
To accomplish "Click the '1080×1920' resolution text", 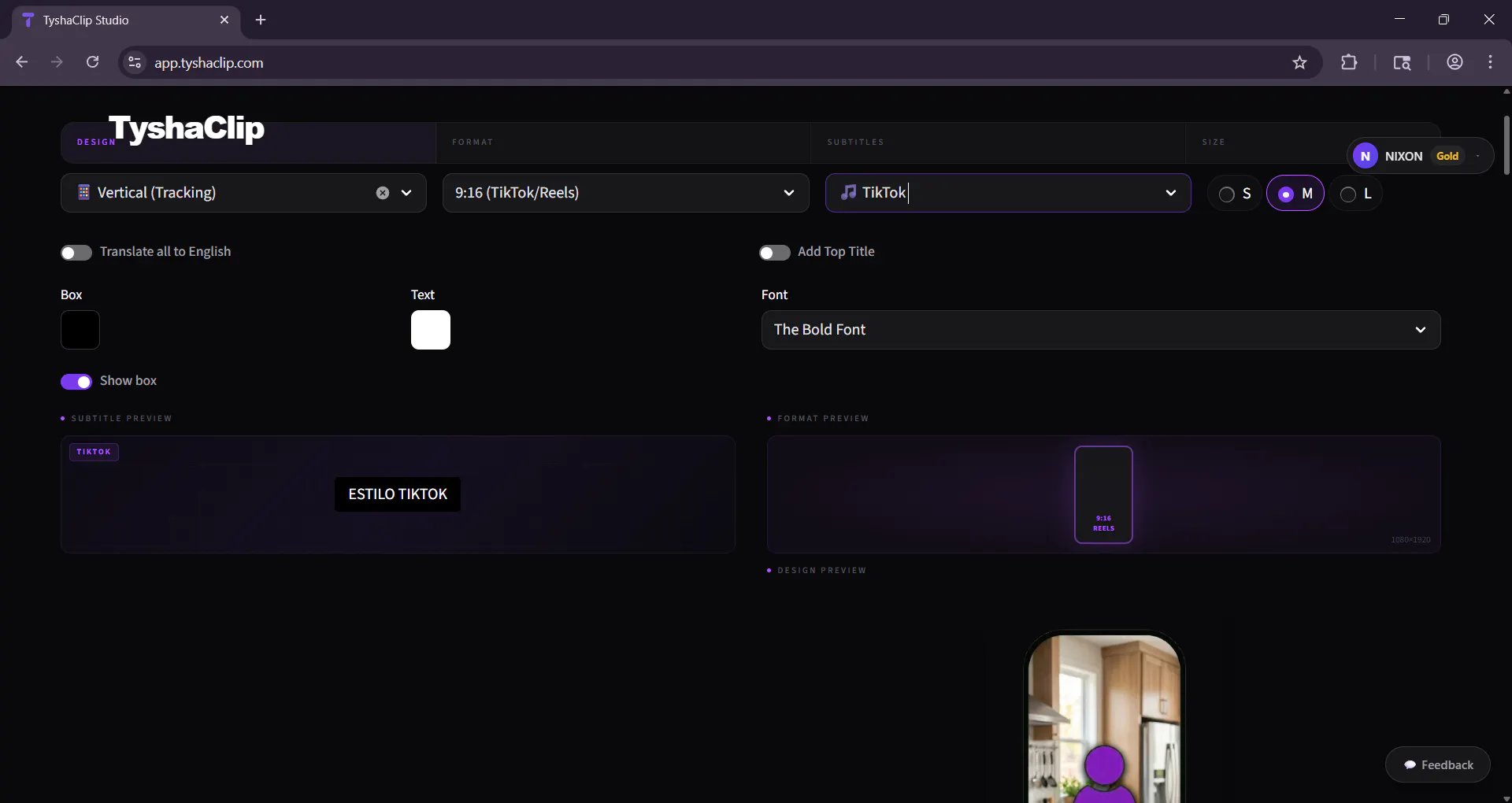I will tap(1411, 540).
